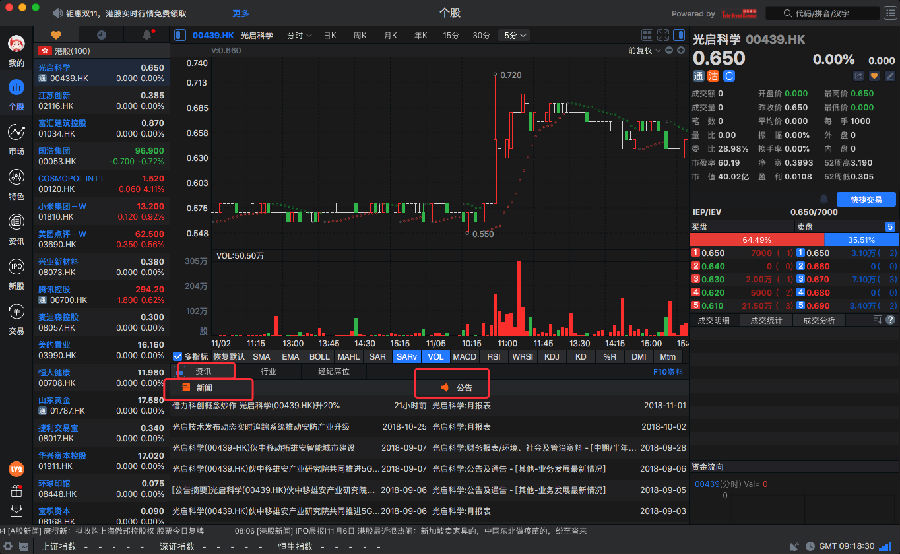Select the 经纪席位 broker tab

tap(334, 371)
